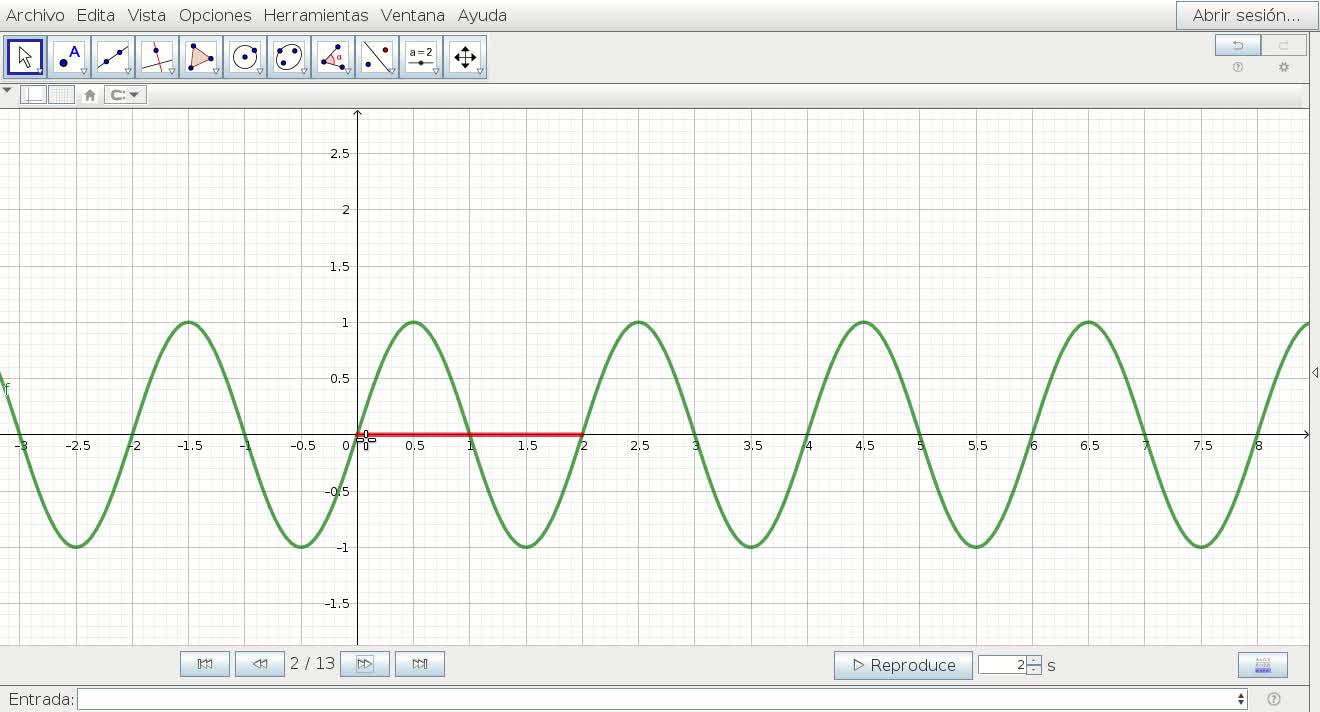Select the Line through two points tool
This screenshot has height=712, width=1320.
point(113,57)
